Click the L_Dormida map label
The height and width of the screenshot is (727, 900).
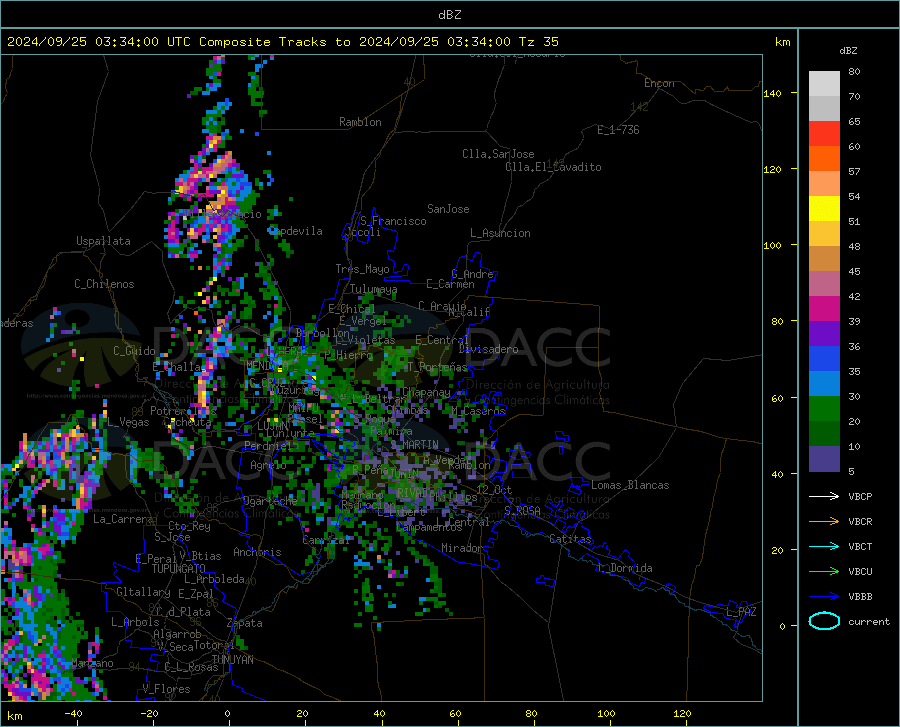click(x=625, y=568)
